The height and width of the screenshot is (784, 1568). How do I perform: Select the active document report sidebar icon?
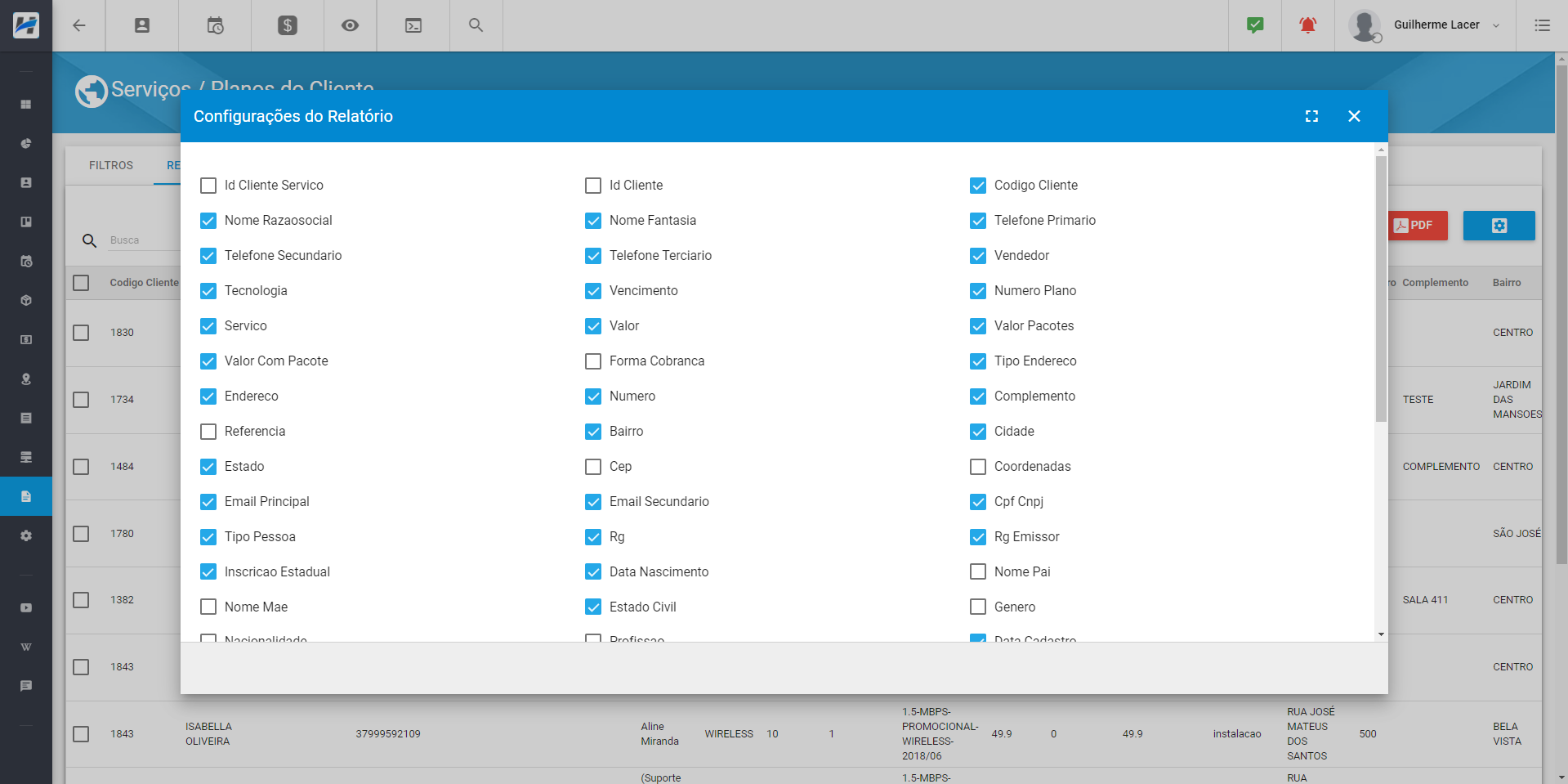point(26,496)
